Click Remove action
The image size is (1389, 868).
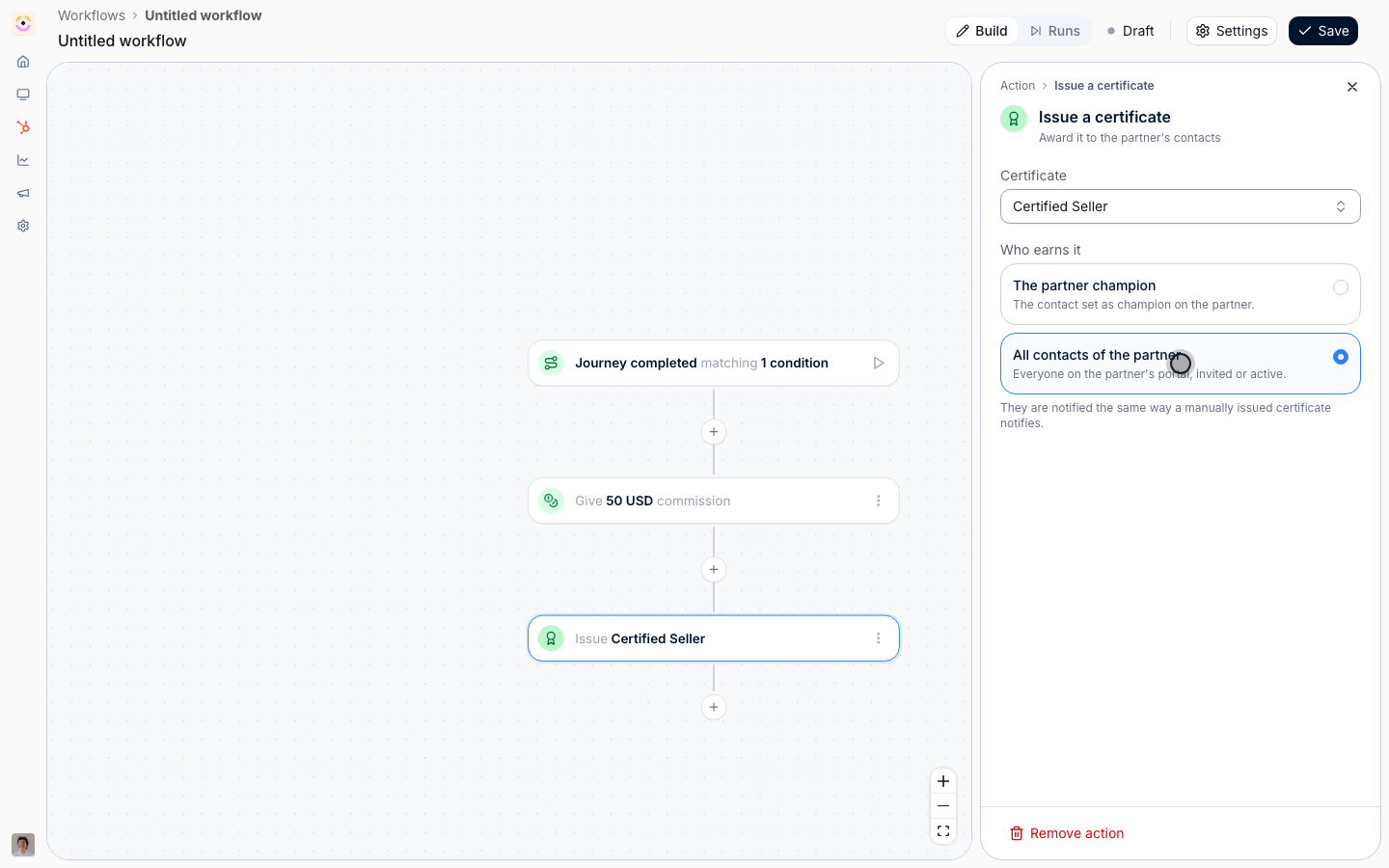(1067, 833)
